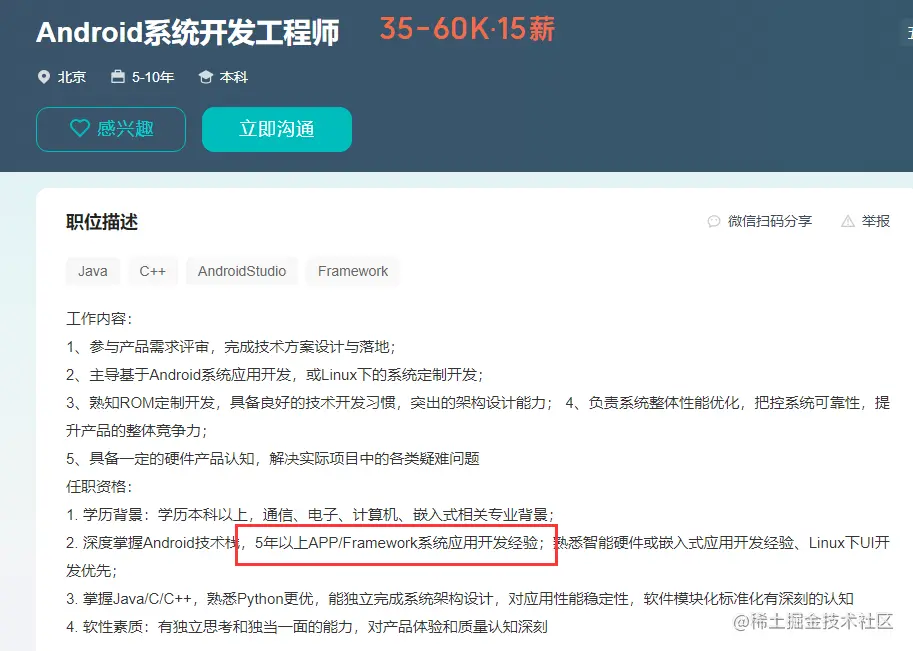The image size is (913, 651).
Task: Click the location pin icon beside 北京
Action: pyautogui.click(x=44, y=77)
